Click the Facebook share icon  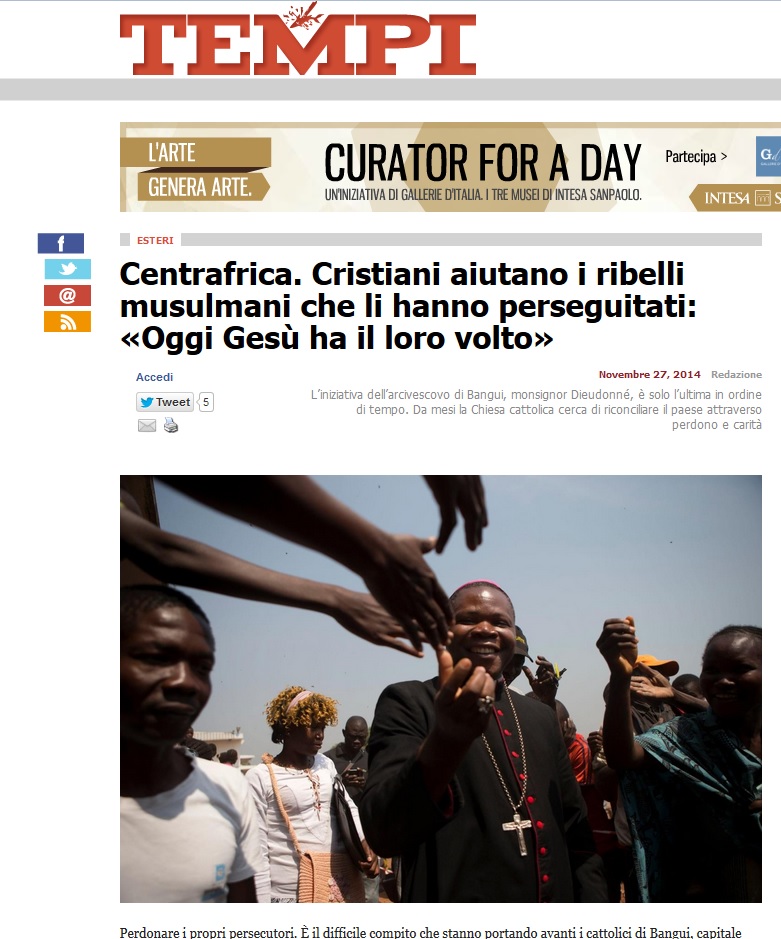pos(60,243)
